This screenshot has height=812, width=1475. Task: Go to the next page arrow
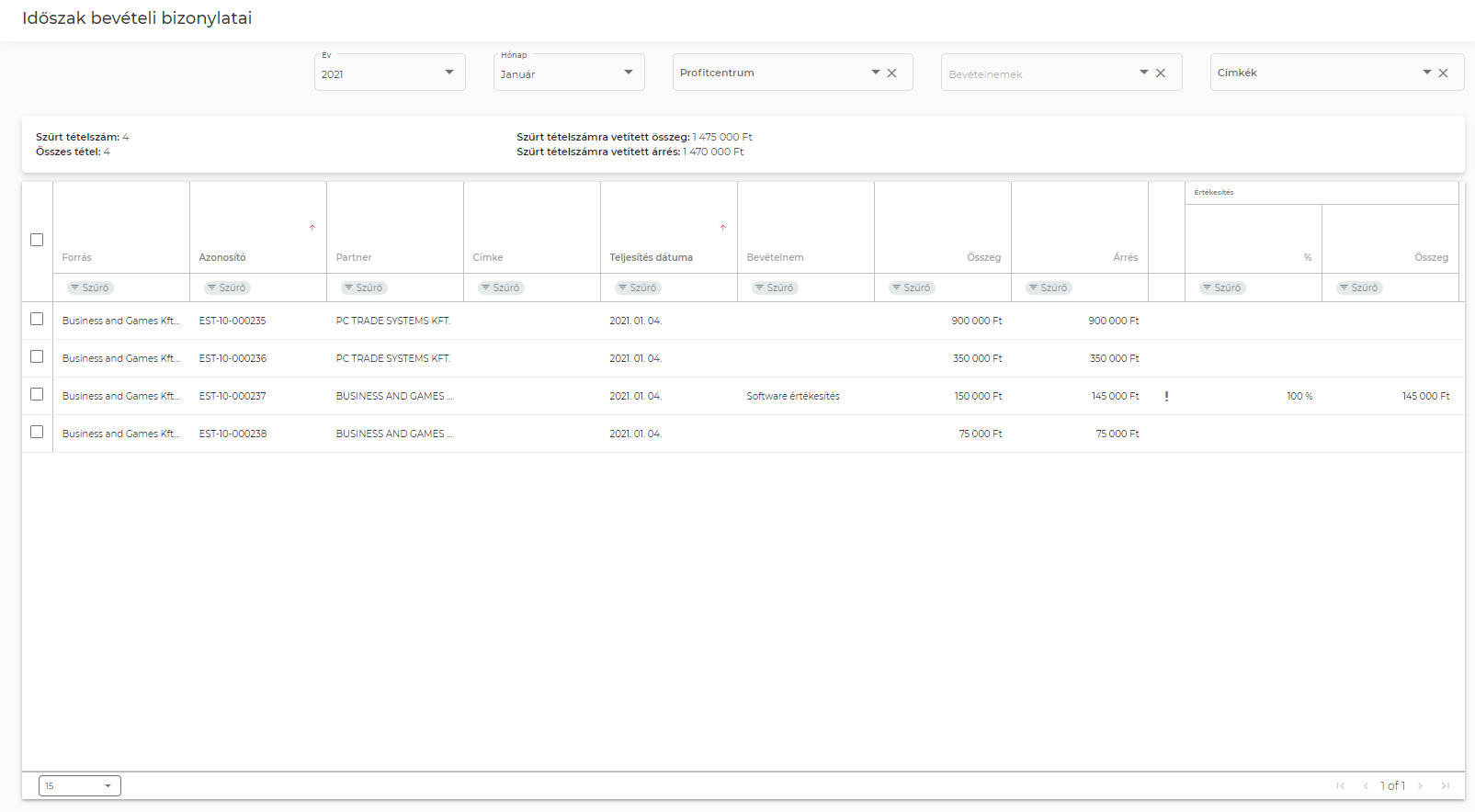1420,786
